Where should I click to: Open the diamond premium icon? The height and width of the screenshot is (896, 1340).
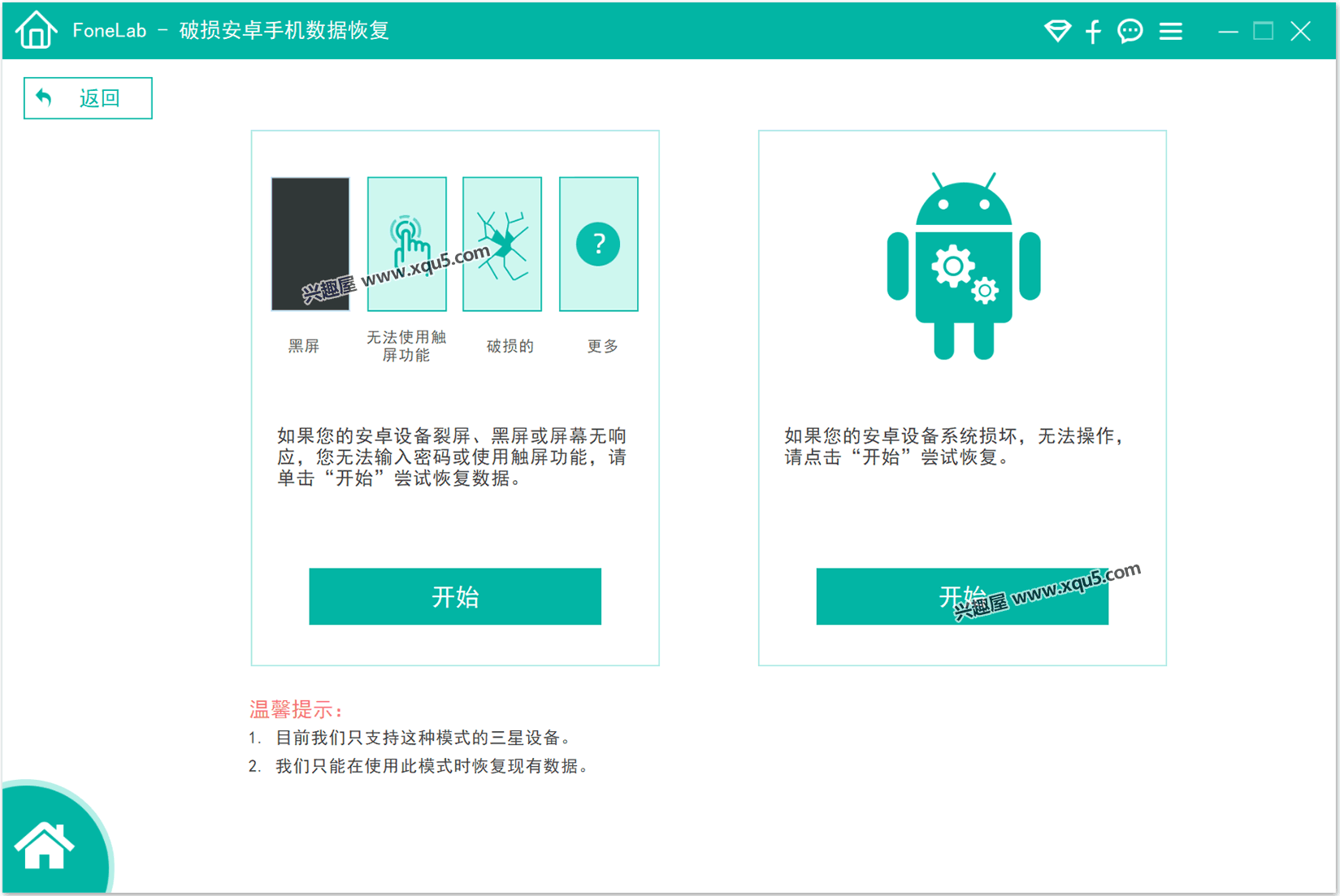(x=1057, y=31)
